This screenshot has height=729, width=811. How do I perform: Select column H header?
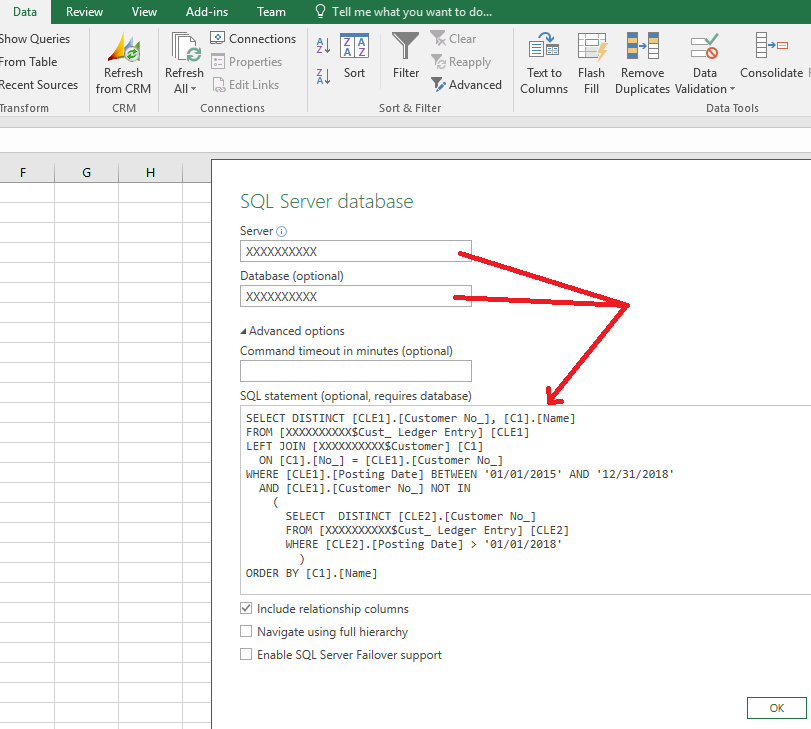[151, 173]
